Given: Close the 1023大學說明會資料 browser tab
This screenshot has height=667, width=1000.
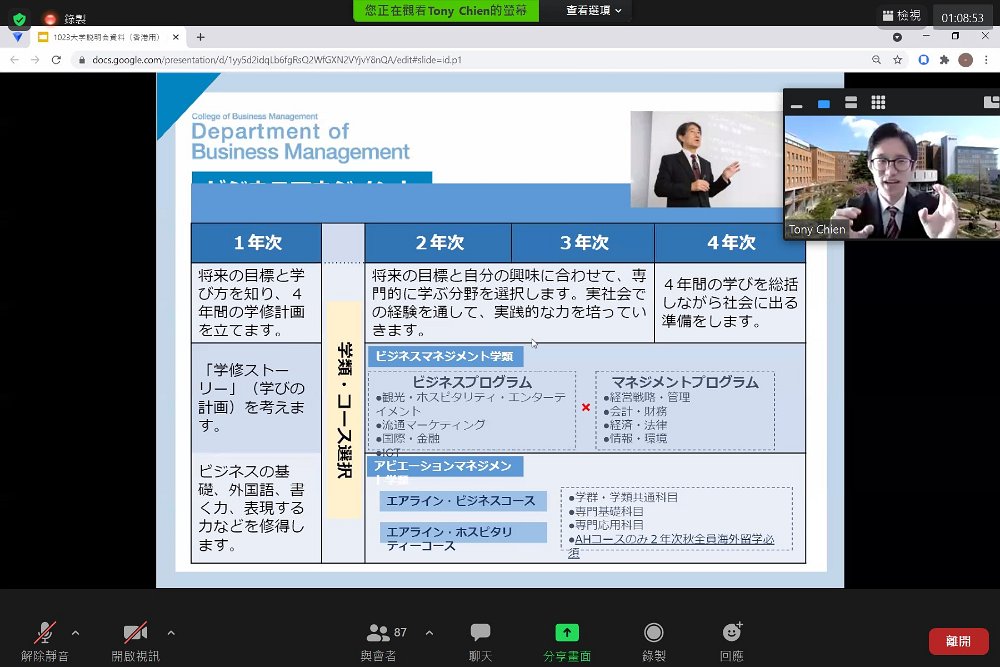Looking at the screenshot, I should [175, 38].
